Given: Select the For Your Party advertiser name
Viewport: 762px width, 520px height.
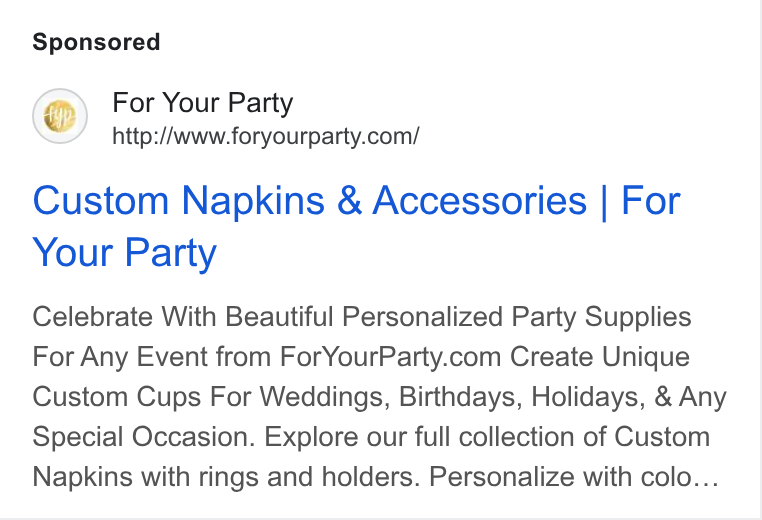Looking at the screenshot, I should [x=203, y=103].
